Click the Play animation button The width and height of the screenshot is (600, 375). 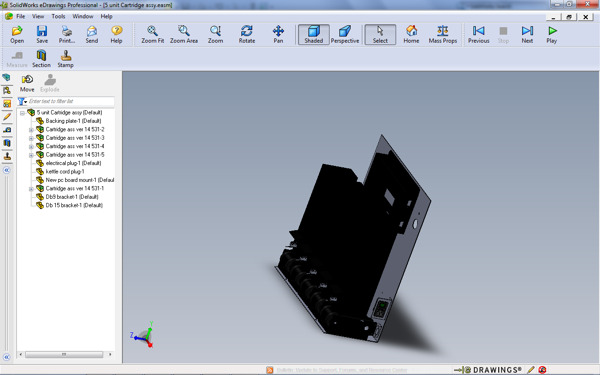[x=551, y=34]
